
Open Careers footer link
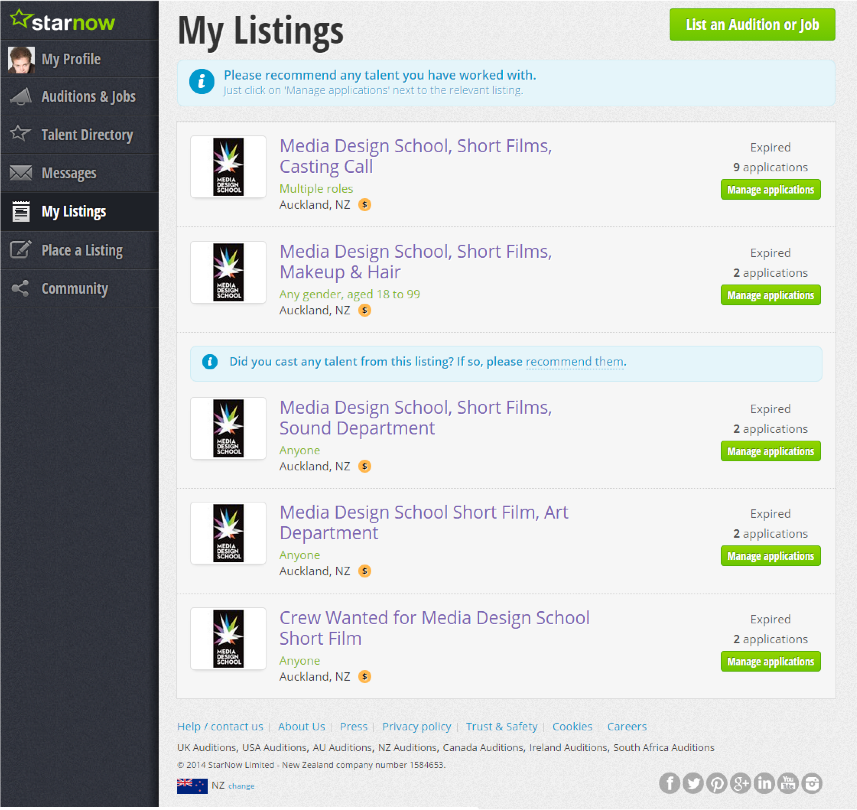627,726
